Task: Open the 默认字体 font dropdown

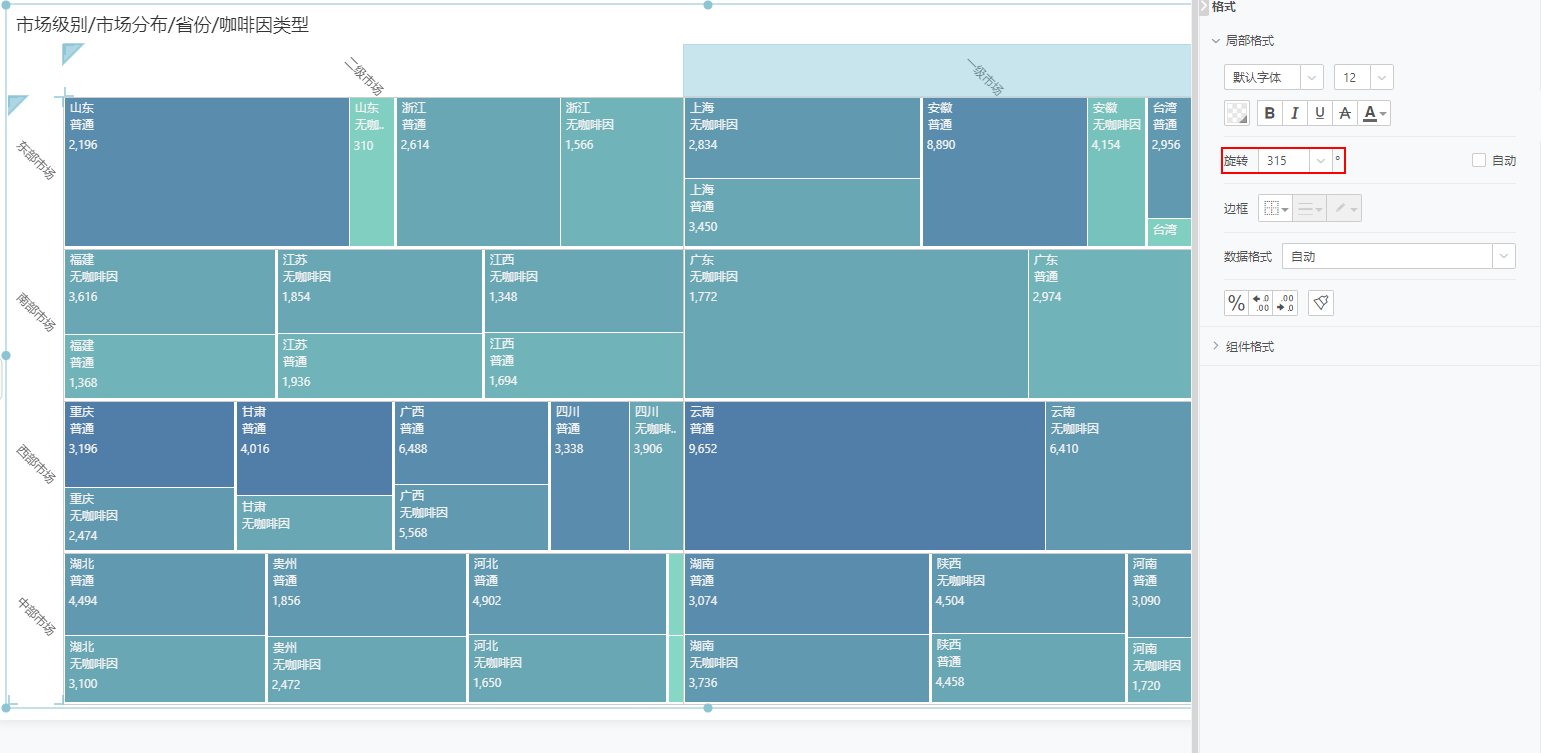Action: pos(1273,77)
